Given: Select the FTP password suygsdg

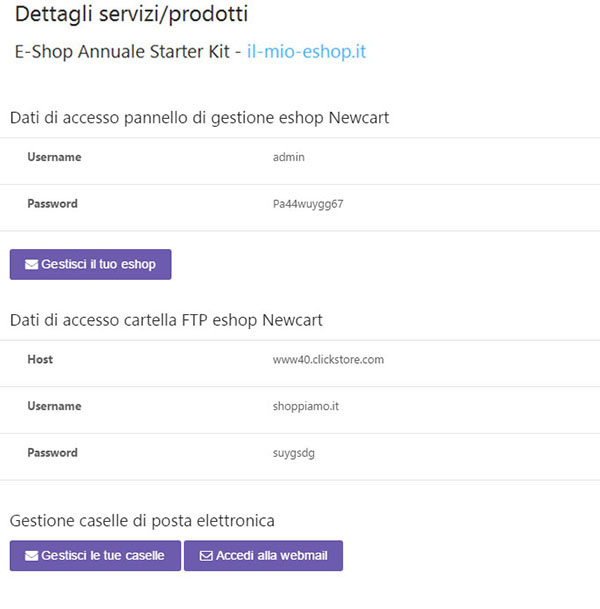Looking at the screenshot, I should [294, 453].
